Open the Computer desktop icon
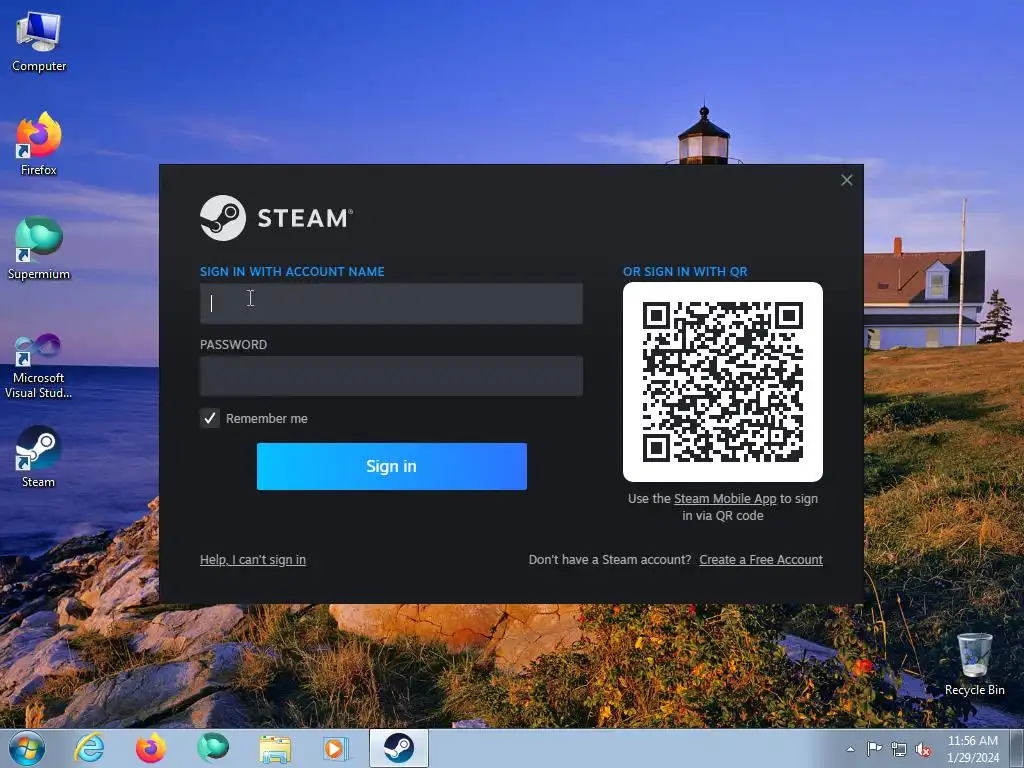Screen dimensions: 1024x768 [39, 42]
